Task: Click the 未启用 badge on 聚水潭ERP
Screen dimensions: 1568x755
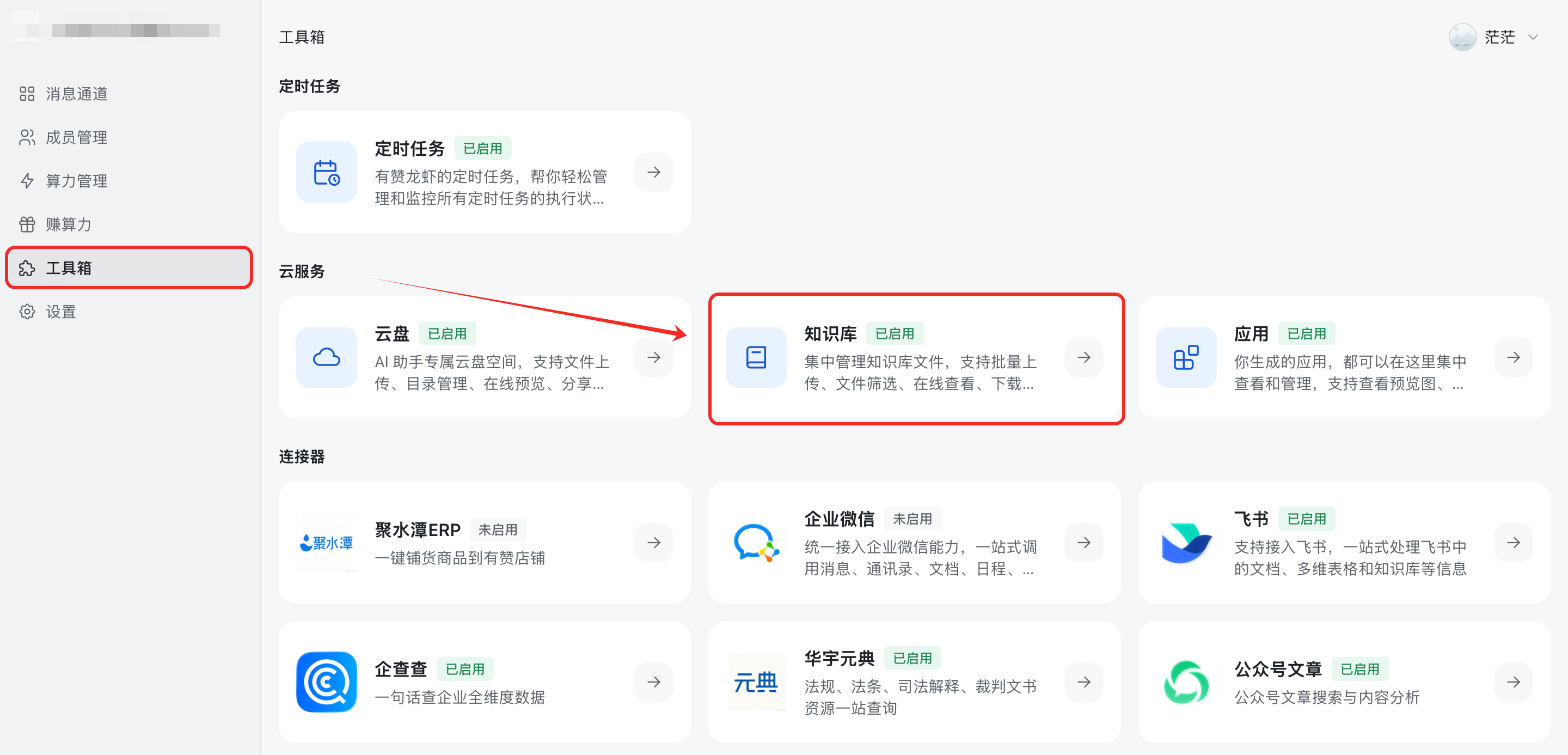Action: point(498,529)
